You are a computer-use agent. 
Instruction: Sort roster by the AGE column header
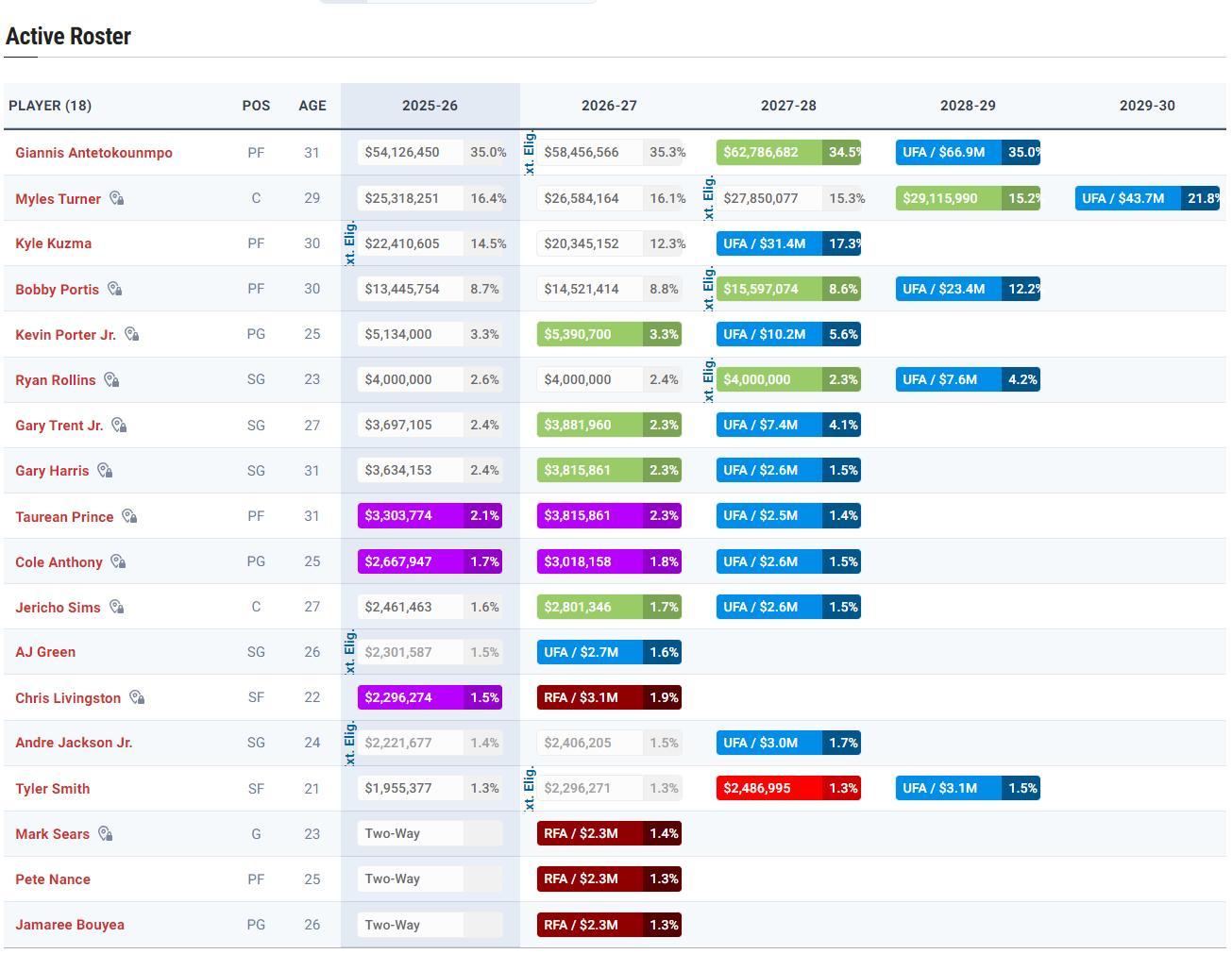tap(312, 106)
